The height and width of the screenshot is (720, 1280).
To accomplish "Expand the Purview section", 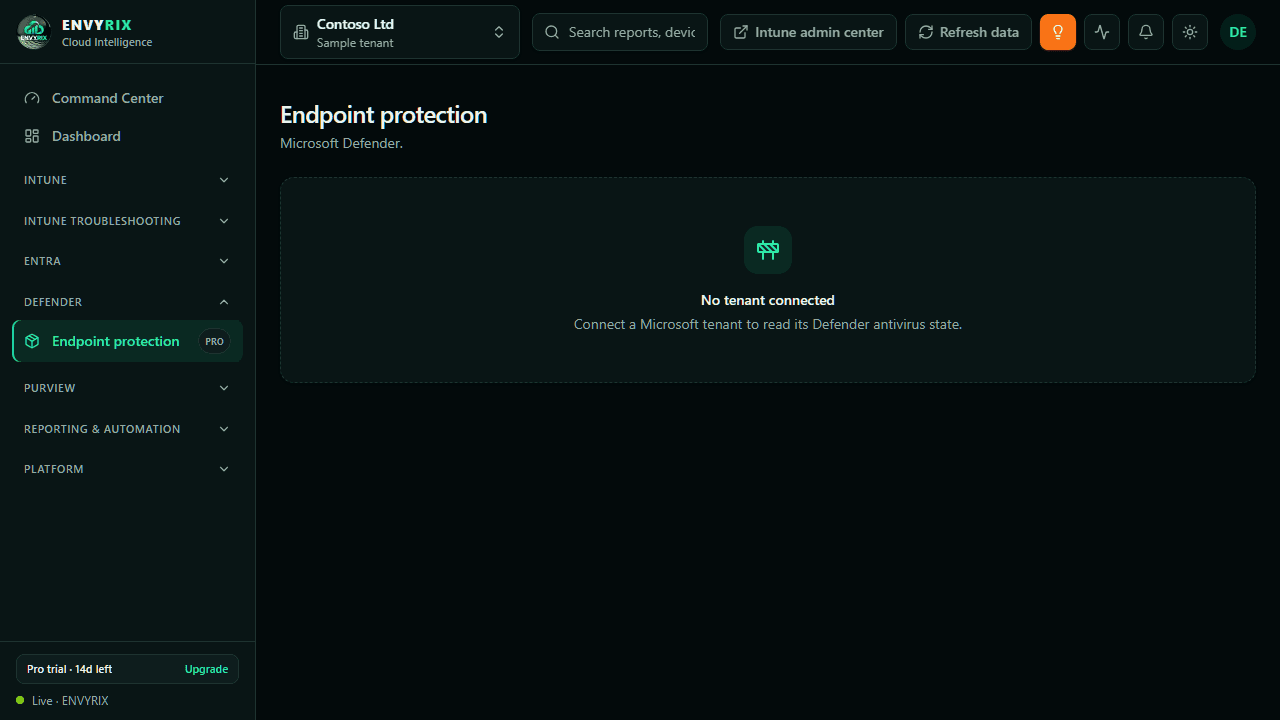I will (128, 388).
